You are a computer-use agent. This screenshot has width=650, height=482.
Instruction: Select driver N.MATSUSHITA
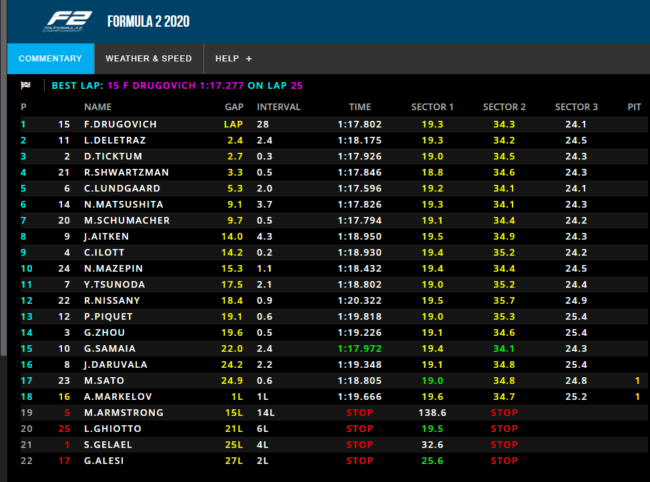(x=124, y=204)
